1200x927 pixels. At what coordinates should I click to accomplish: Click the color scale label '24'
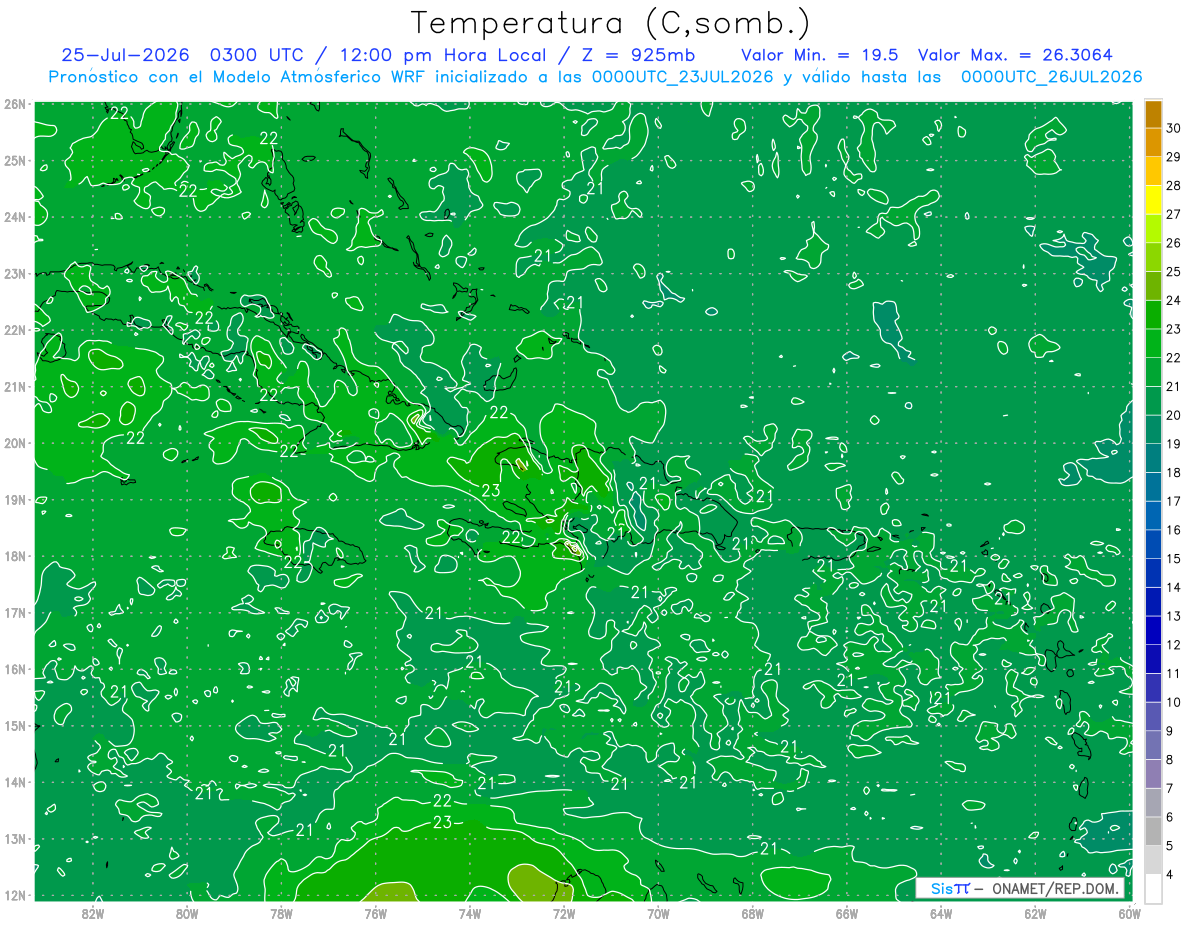[1173, 300]
